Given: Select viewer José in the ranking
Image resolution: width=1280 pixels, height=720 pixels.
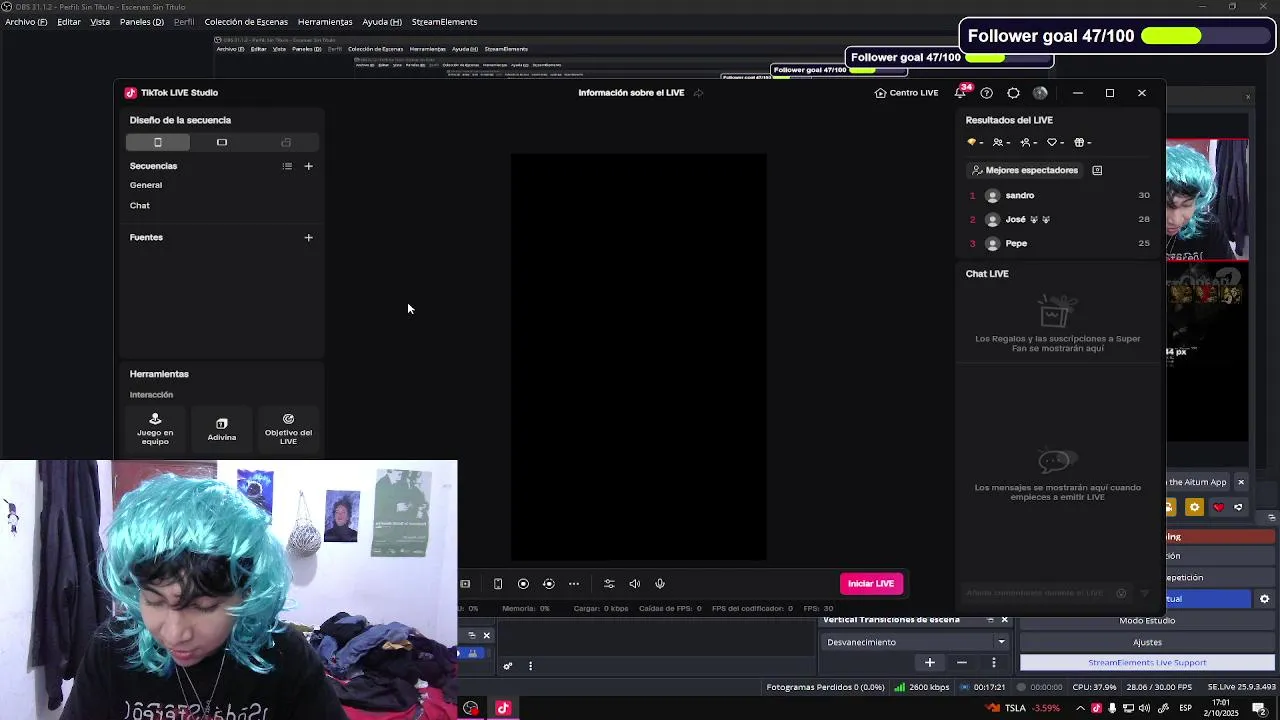Looking at the screenshot, I should (1060, 219).
